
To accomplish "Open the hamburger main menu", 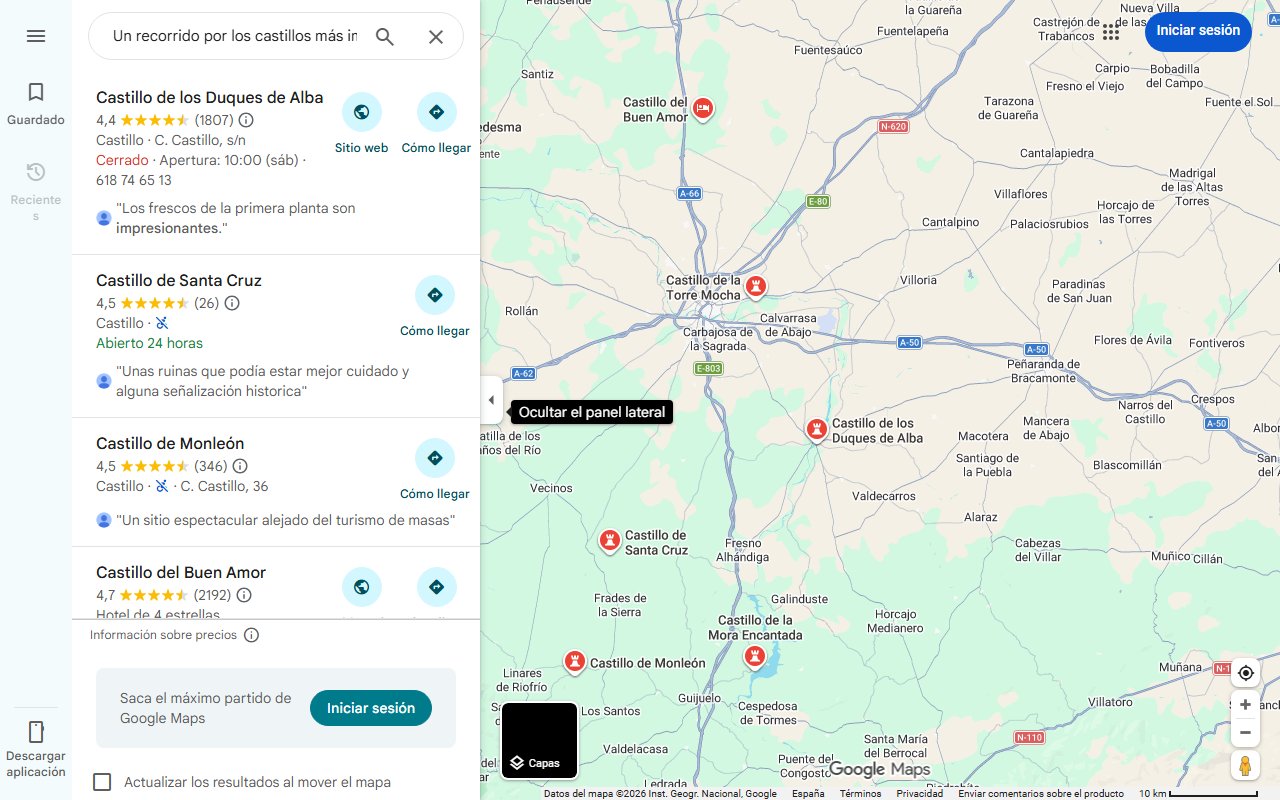I will [x=36, y=36].
